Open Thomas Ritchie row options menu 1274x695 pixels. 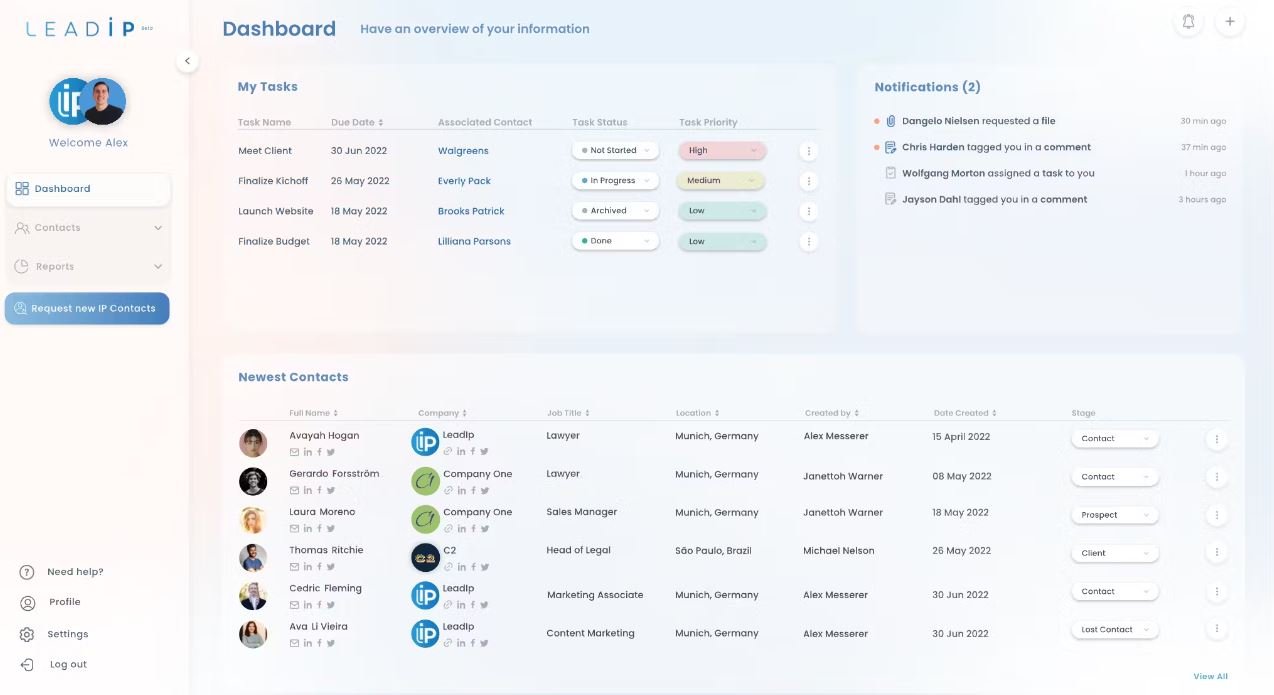click(1216, 553)
